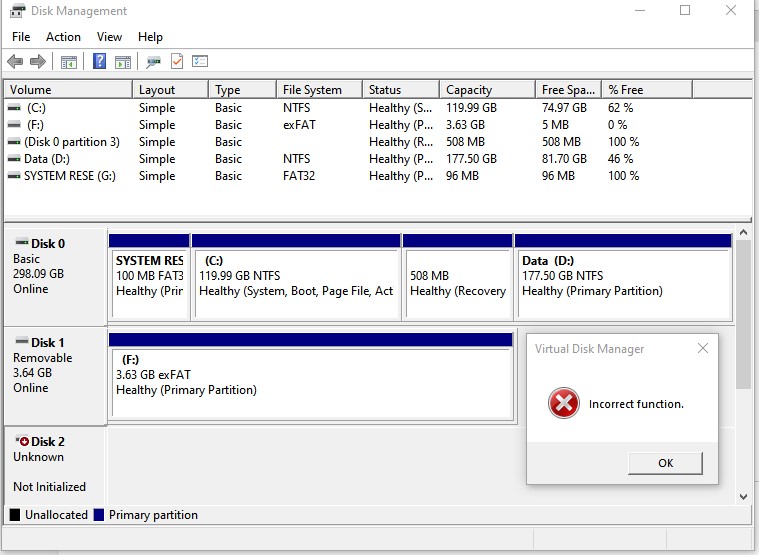Image resolution: width=759 pixels, height=555 pixels.
Task: Sort by the Free Space column header
Action: click(569, 90)
